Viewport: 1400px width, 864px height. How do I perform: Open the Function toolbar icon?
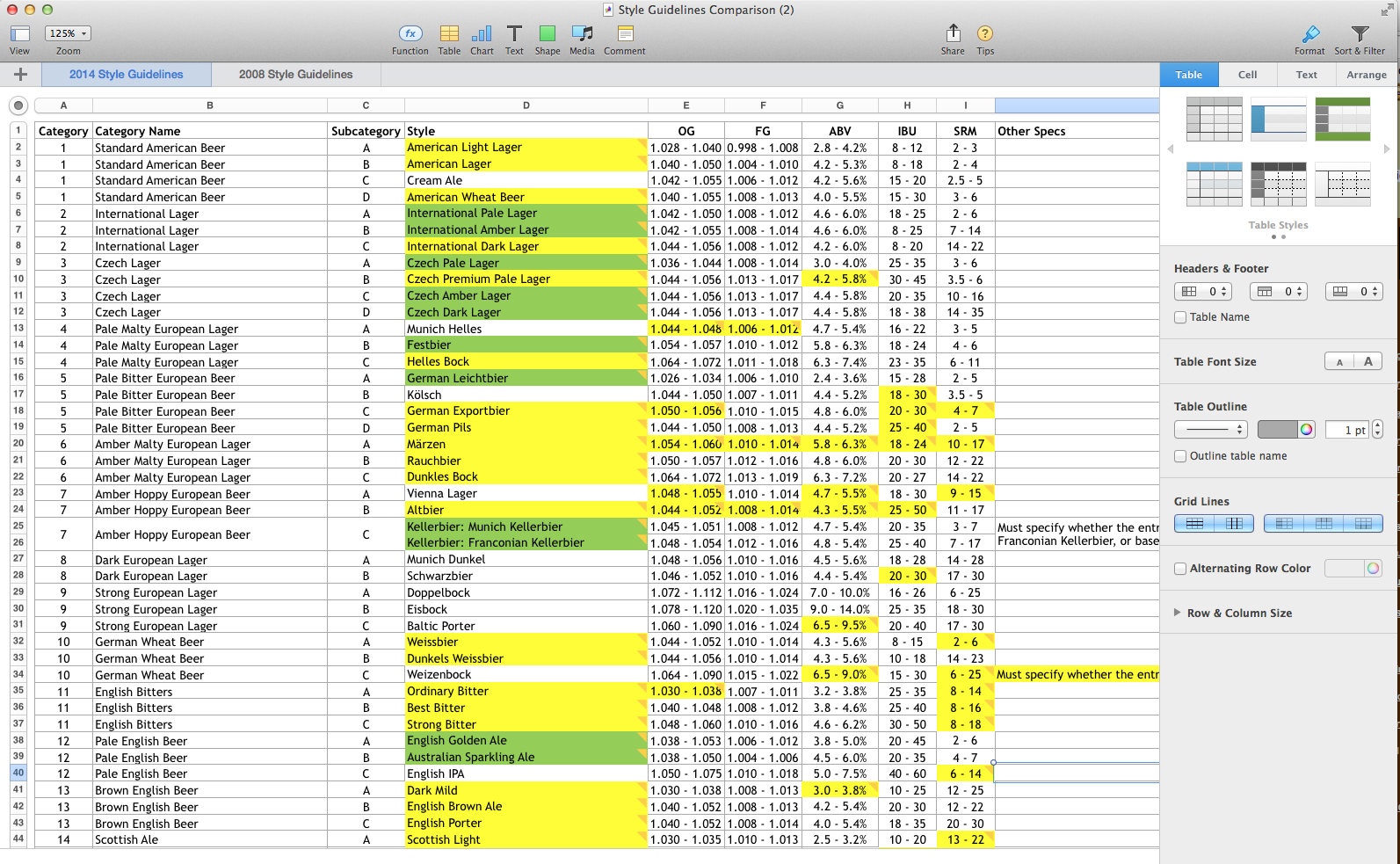[410, 34]
